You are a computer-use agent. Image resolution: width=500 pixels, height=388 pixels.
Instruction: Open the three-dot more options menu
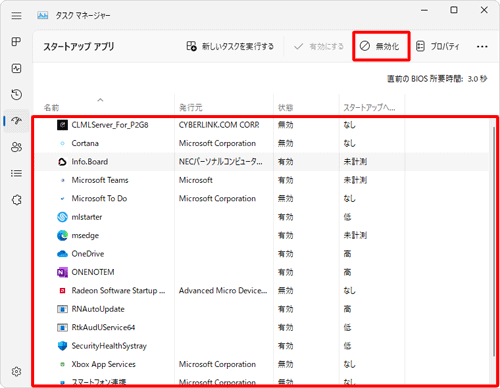pyautogui.click(x=482, y=47)
